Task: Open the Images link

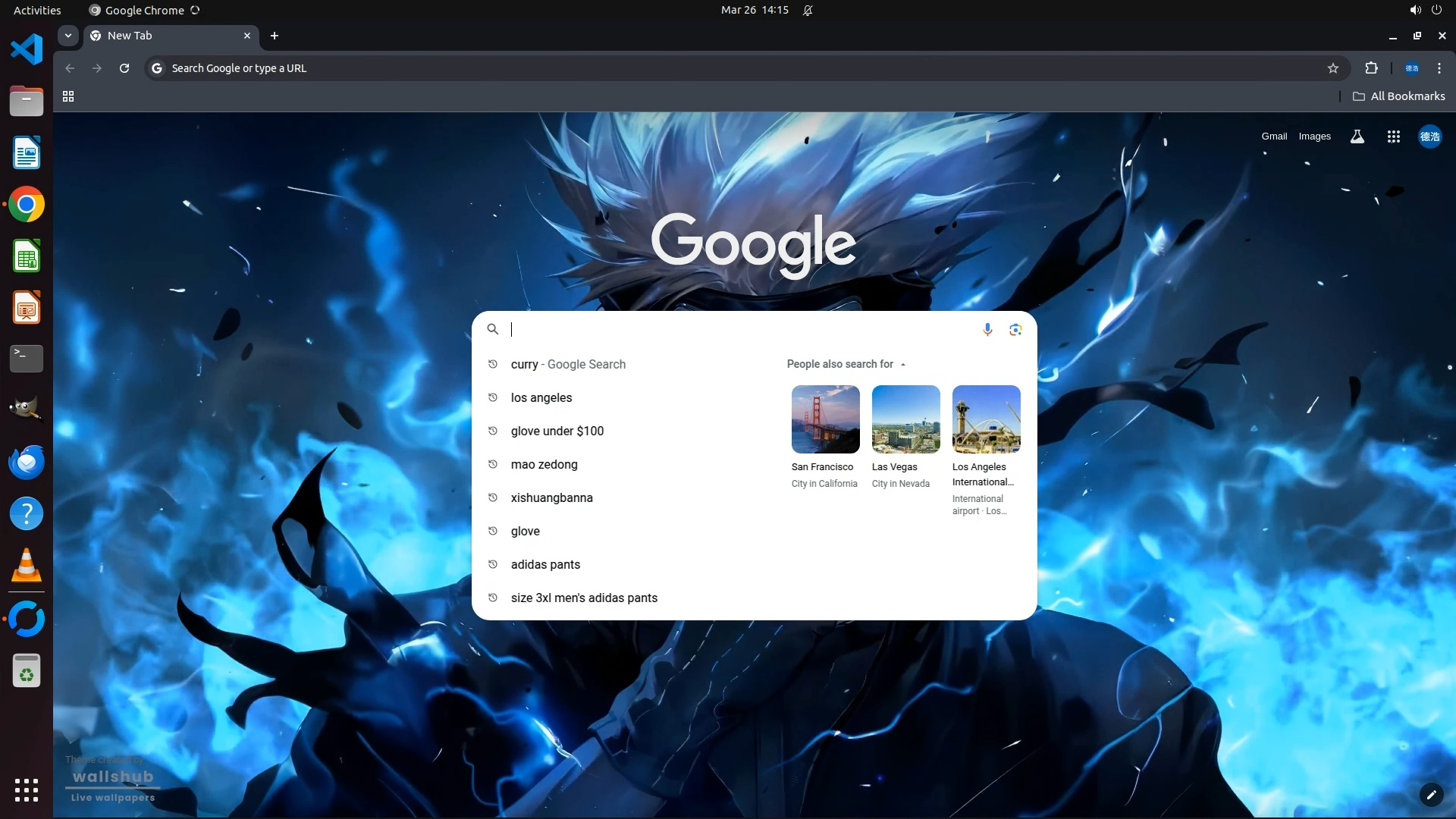Action: click(1314, 136)
